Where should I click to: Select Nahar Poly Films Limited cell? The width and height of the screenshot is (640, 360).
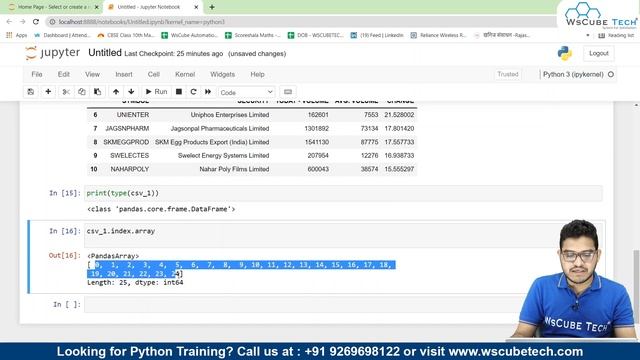pos(234,169)
